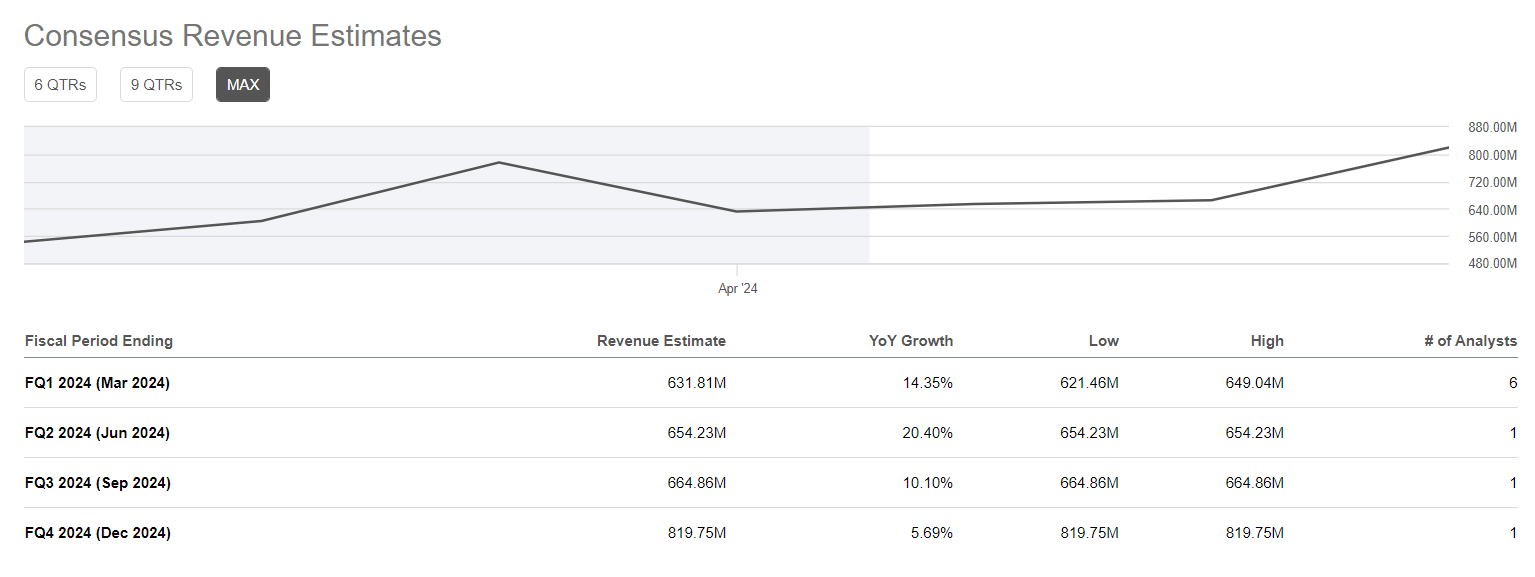Click the active MAX range toggle
This screenshot has height=577, width=1535.
(x=242, y=84)
